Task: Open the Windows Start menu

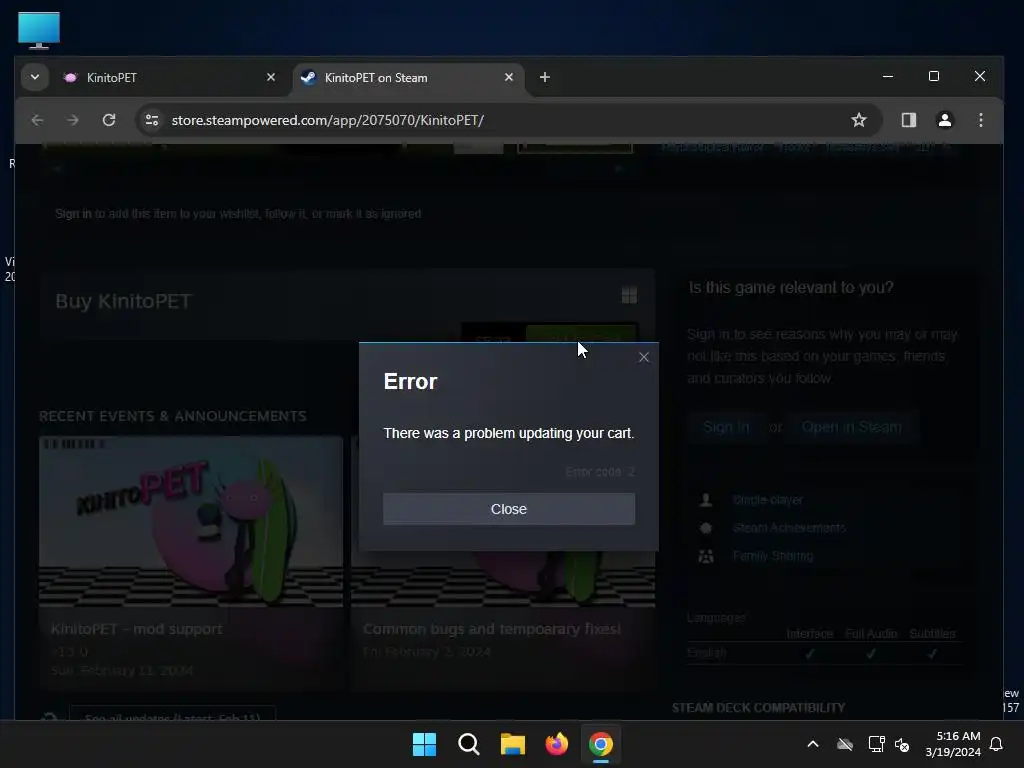Action: [x=424, y=744]
